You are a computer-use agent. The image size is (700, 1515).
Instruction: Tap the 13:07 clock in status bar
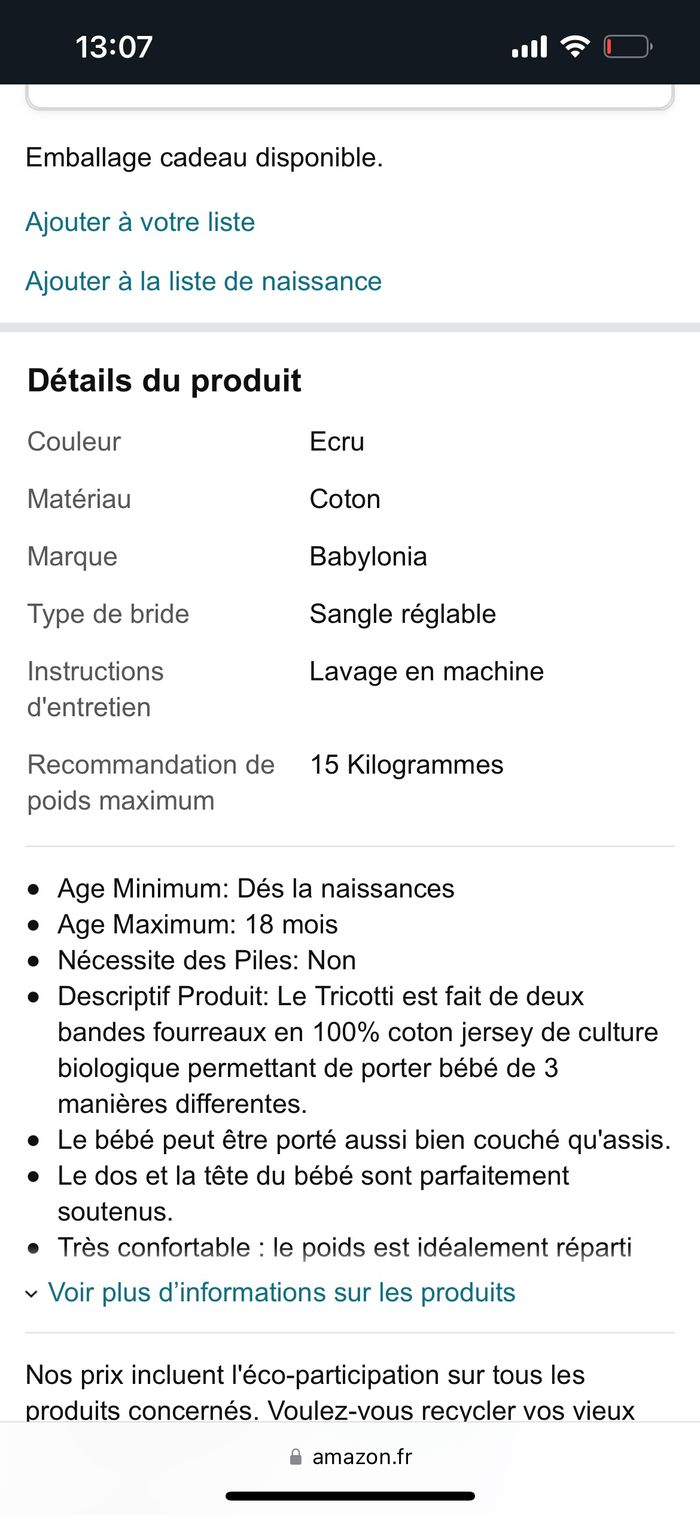[x=114, y=46]
